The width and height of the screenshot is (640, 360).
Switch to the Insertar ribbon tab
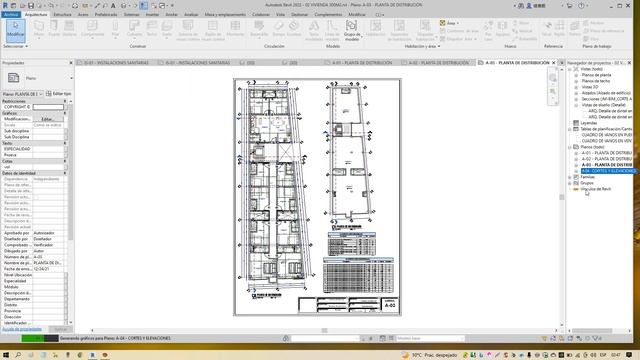coord(152,14)
